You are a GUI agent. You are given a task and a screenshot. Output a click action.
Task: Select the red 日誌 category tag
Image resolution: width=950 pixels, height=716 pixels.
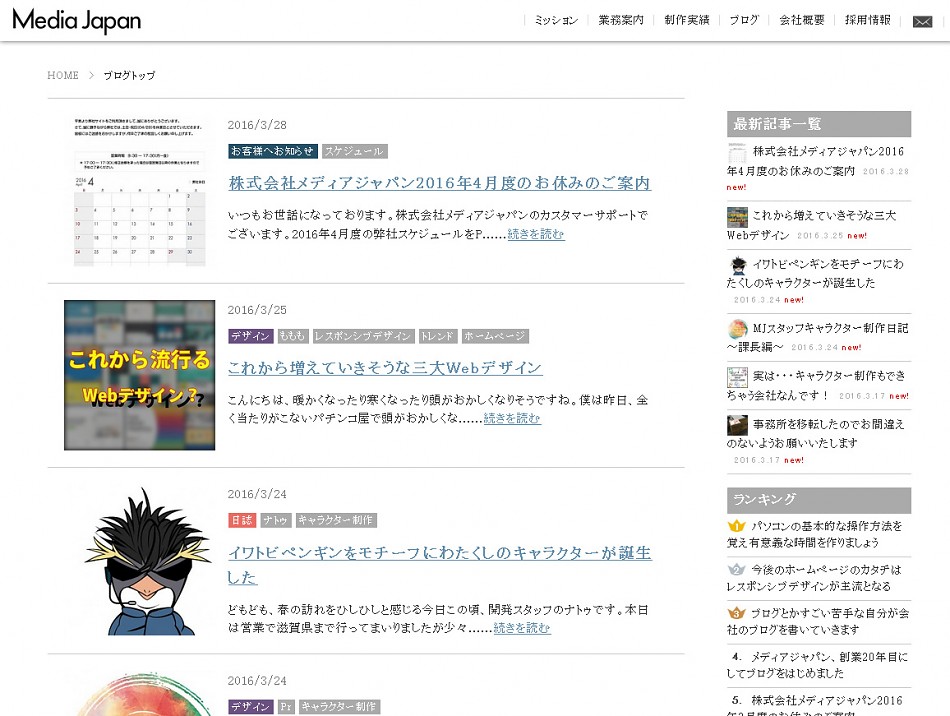pyautogui.click(x=242, y=520)
